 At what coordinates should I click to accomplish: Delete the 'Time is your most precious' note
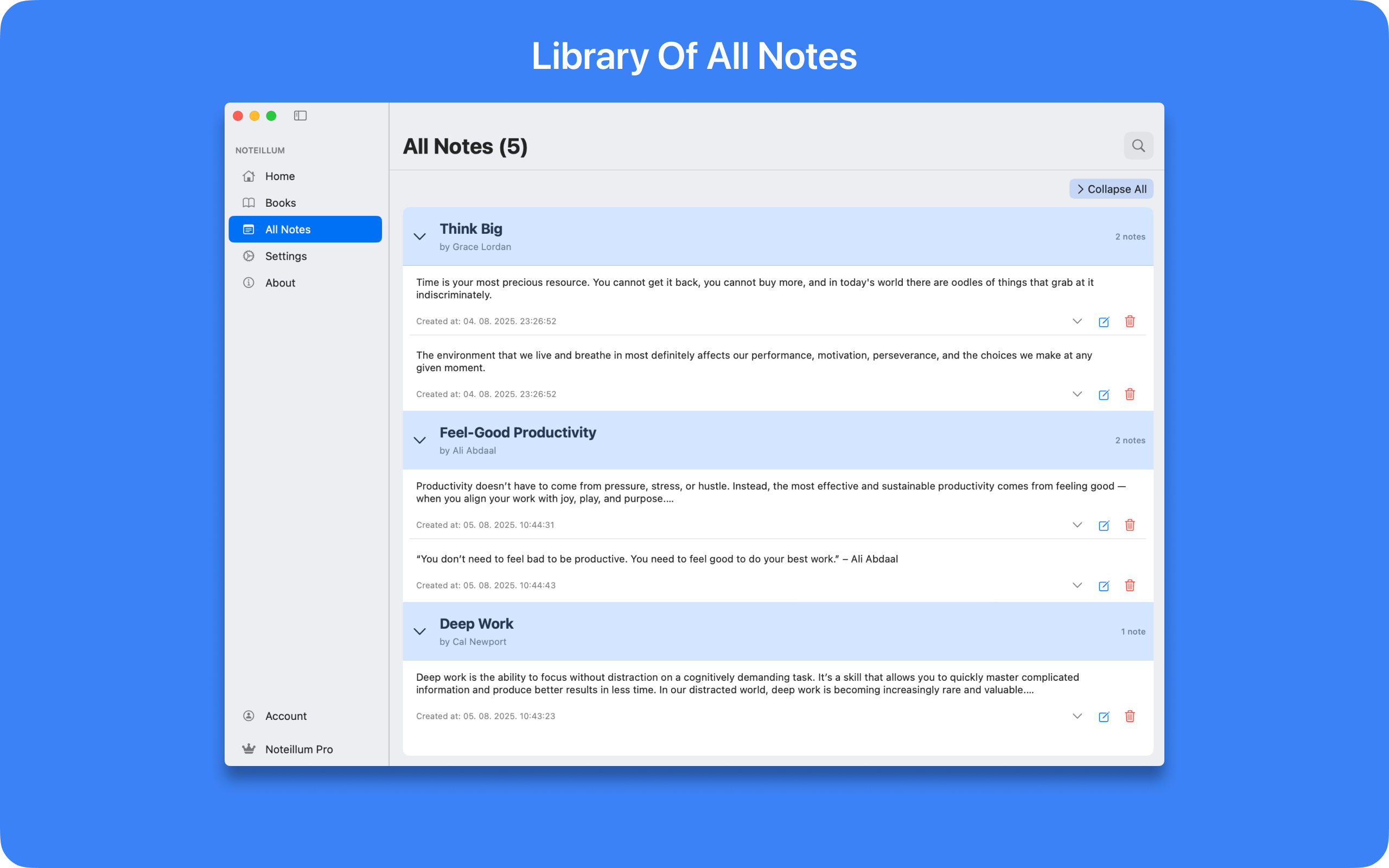click(1130, 322)
